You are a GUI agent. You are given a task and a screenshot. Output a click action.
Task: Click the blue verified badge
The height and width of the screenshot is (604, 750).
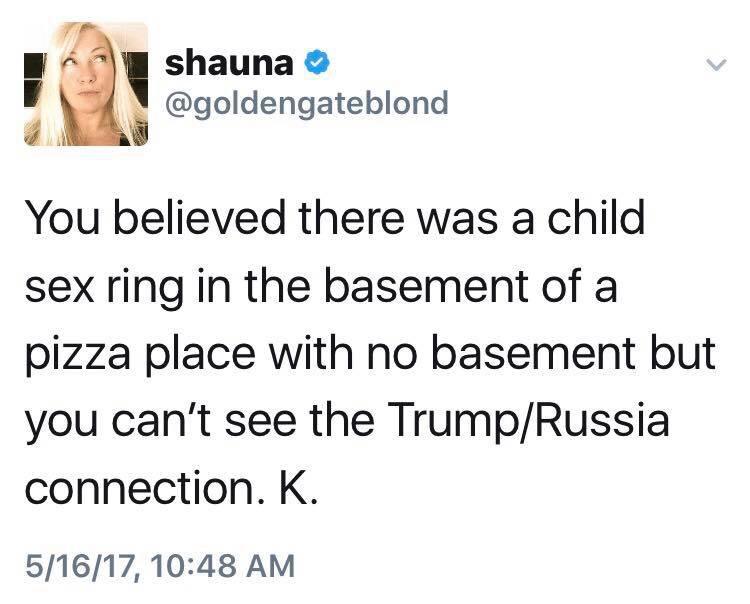click(x=314, y=63)
